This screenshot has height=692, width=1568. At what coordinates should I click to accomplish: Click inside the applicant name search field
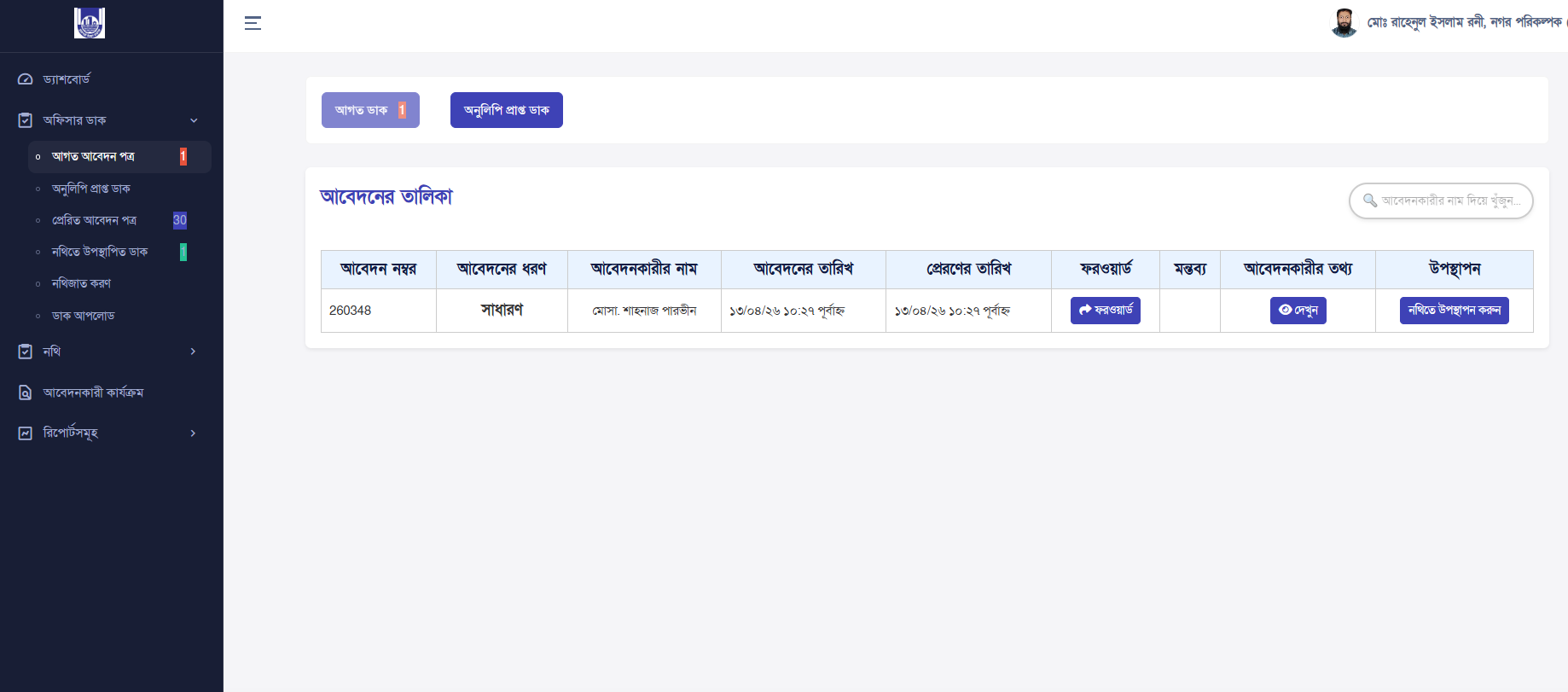[1450, 201]
